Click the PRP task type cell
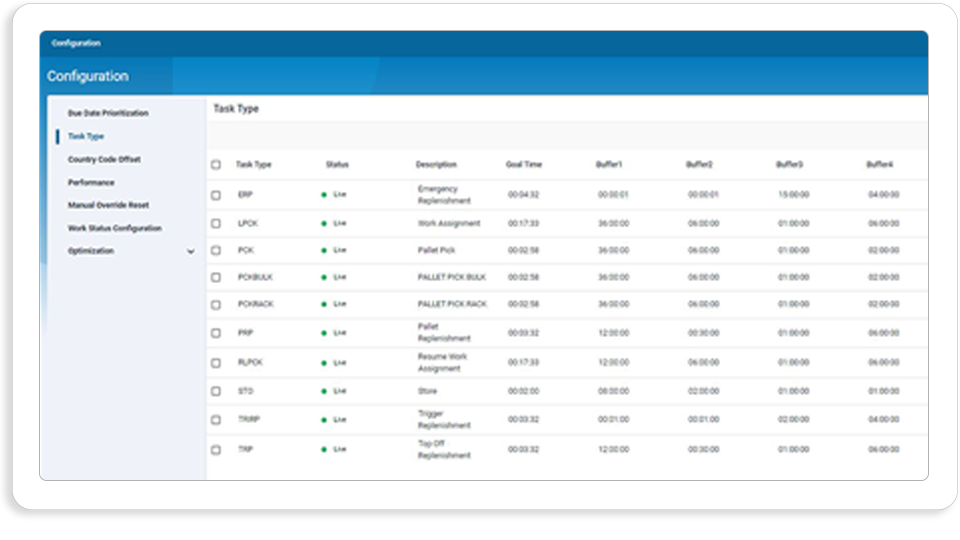Image resolution: width=960 pixels, height=540 pixels. point(246,333)
